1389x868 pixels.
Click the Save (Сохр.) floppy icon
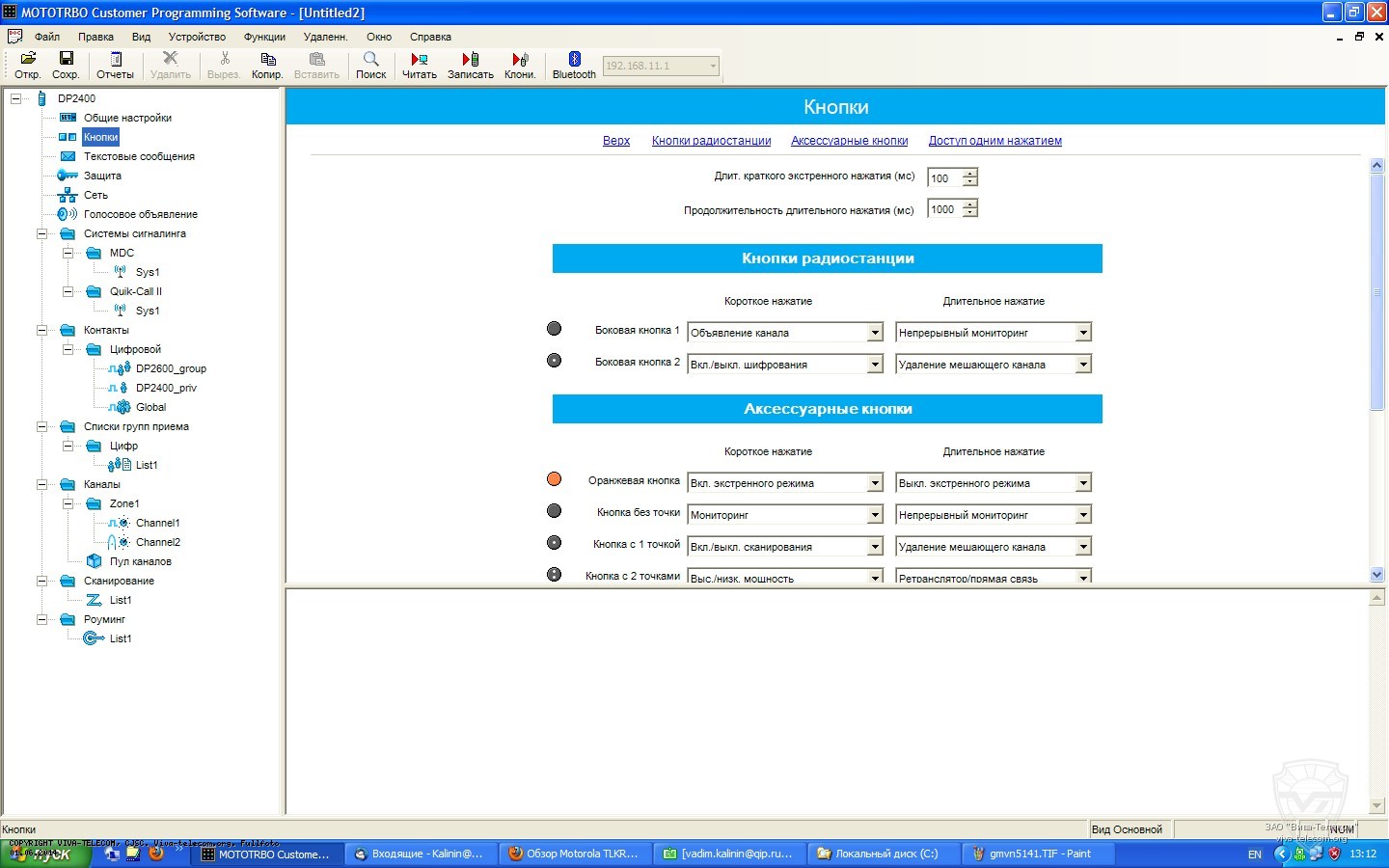pyautogui.click(x=66, y=60)
